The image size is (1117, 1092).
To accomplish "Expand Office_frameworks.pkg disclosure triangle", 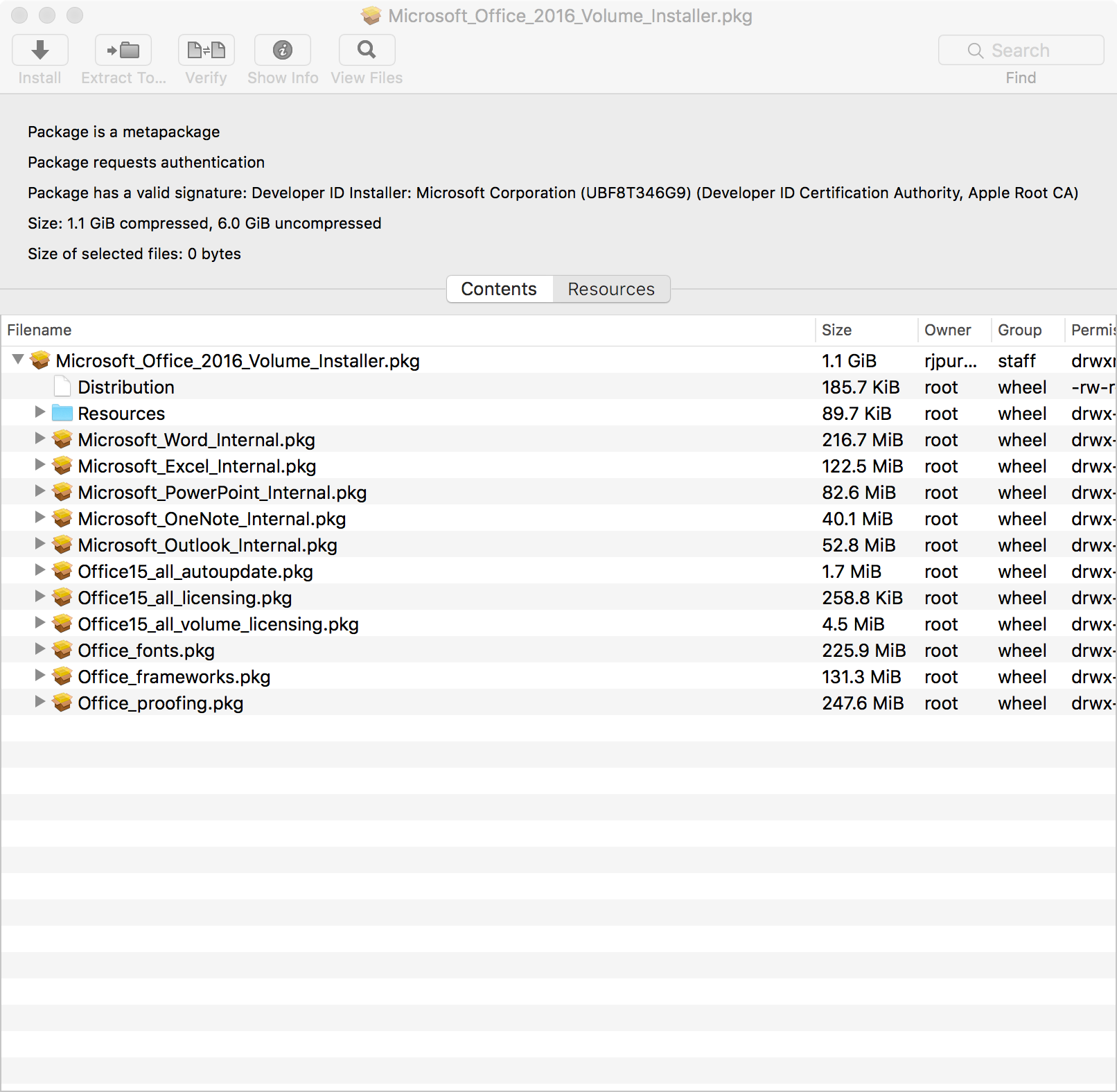I will [x=40, y=676].
